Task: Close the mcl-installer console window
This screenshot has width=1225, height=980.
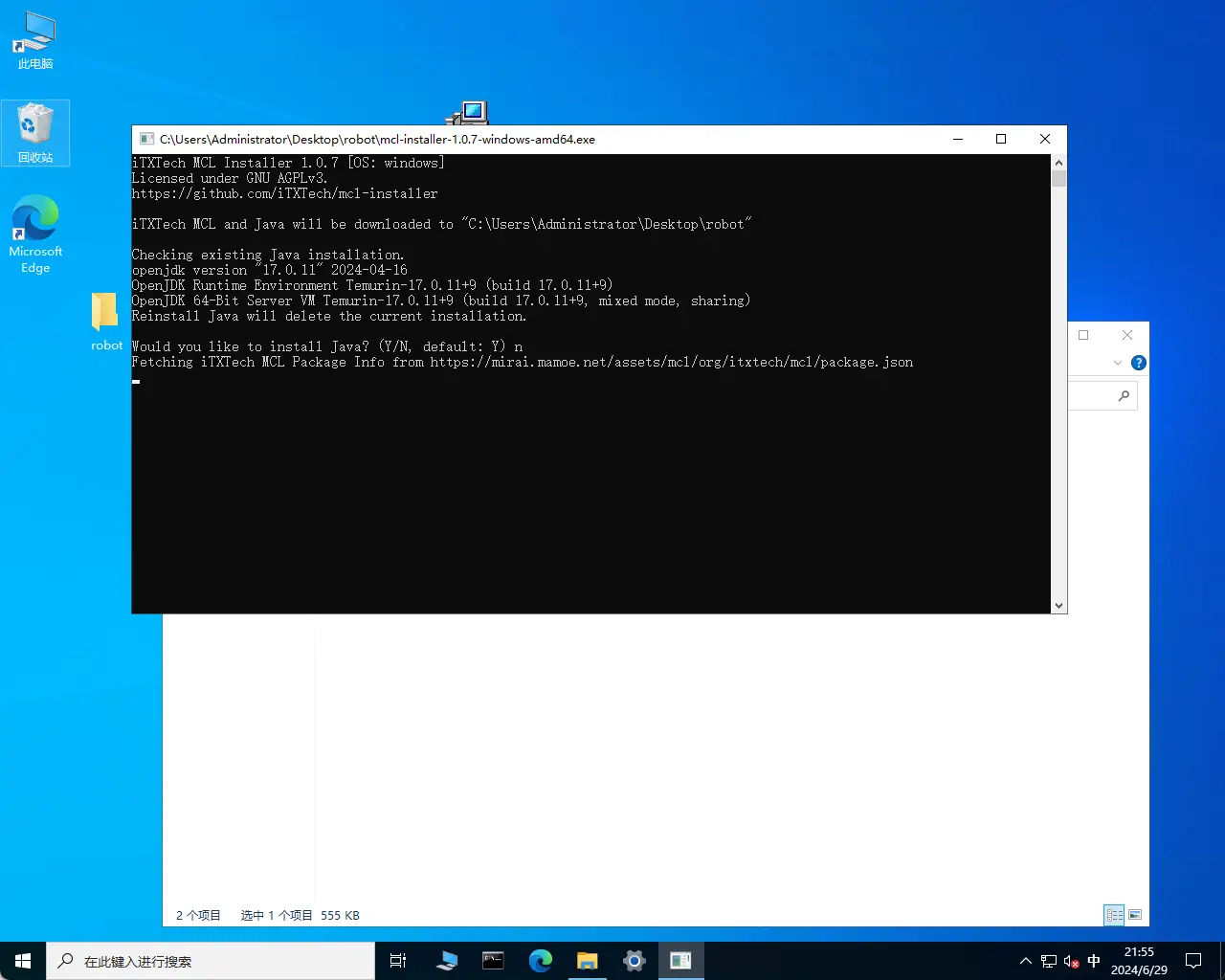Action: click(x=1045, y=139)
